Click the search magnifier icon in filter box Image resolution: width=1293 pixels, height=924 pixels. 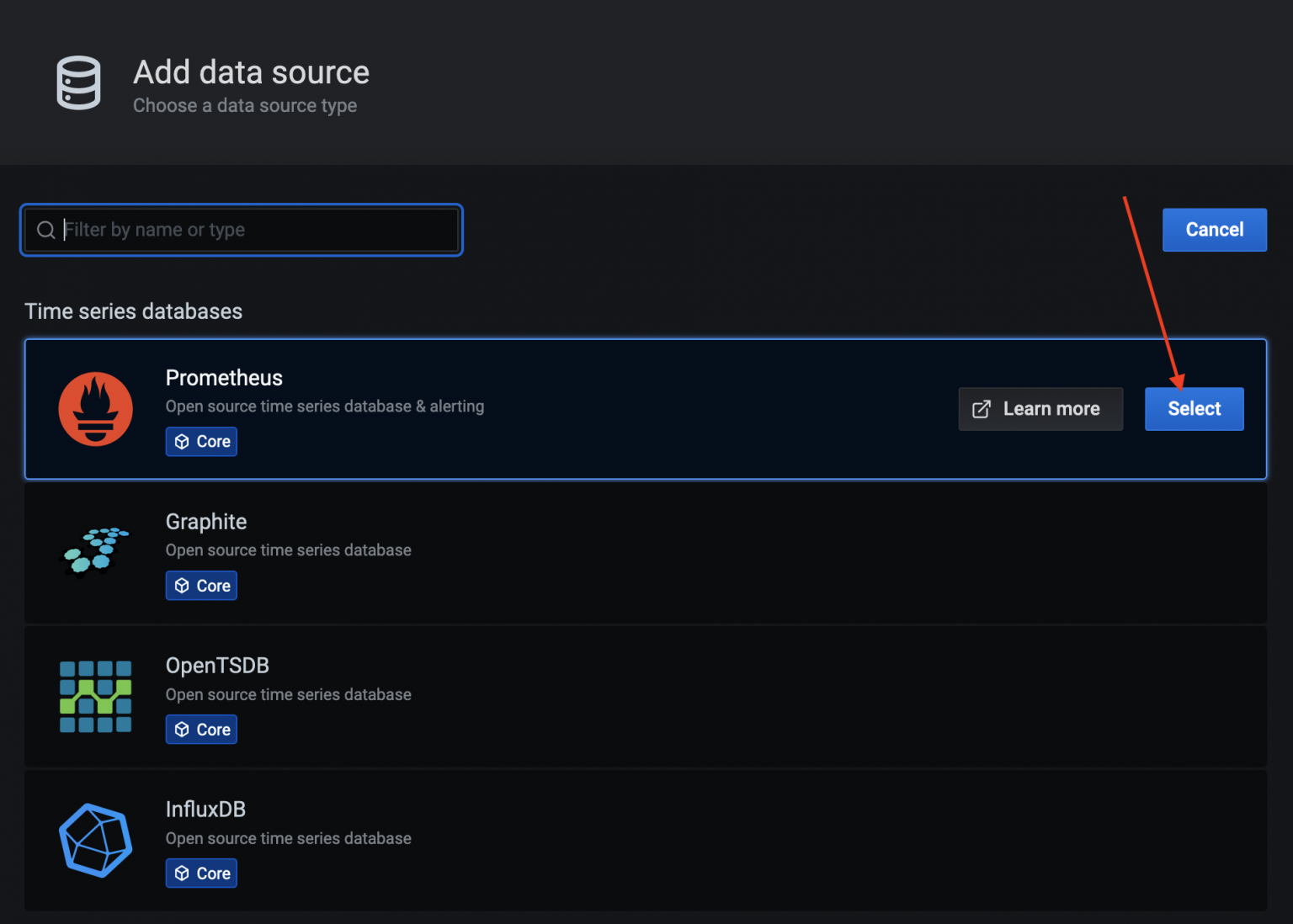46,230
